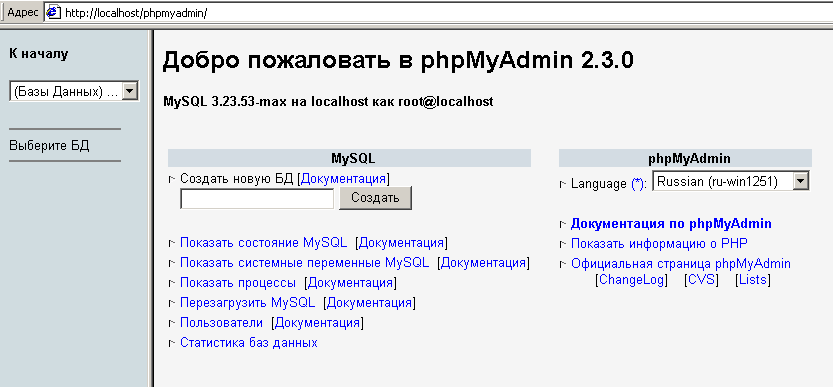Click the "Адрес" address label
833x387 pixels.
coord(23,13)
